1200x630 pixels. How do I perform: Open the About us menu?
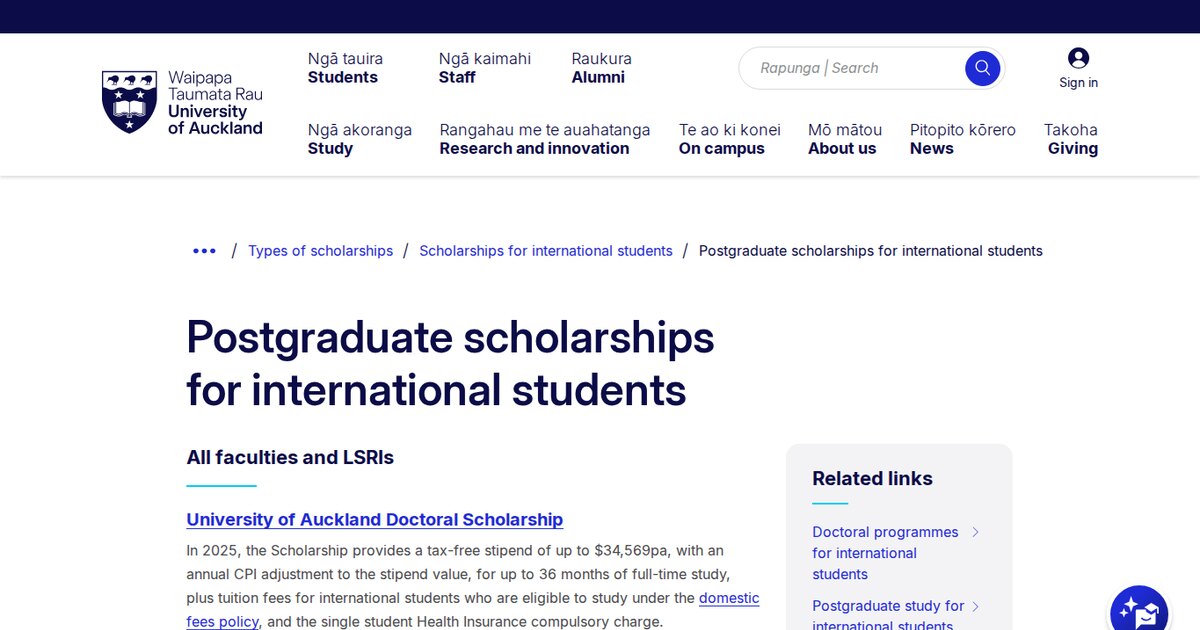[845, 139]
